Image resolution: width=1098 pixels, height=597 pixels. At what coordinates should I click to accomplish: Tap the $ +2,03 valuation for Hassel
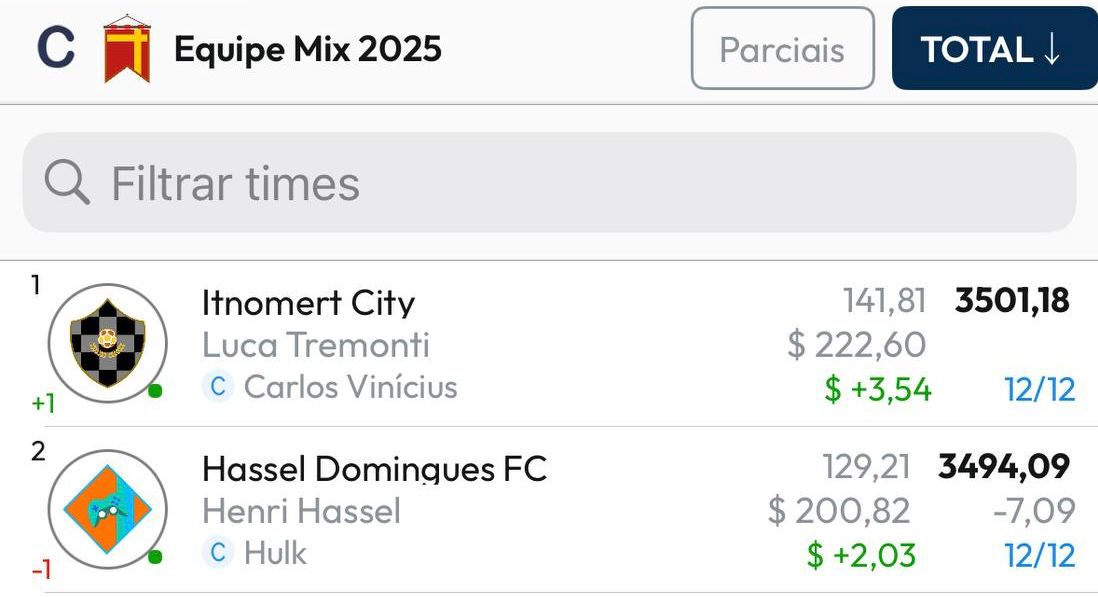pyautogui.click(x=861, y=555)
